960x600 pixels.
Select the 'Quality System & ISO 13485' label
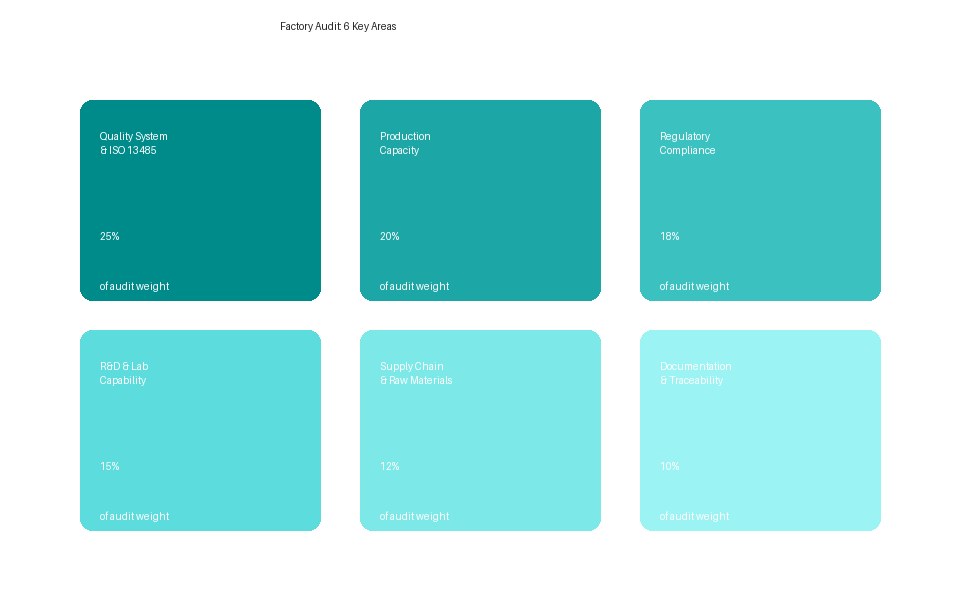pos(133,143)
